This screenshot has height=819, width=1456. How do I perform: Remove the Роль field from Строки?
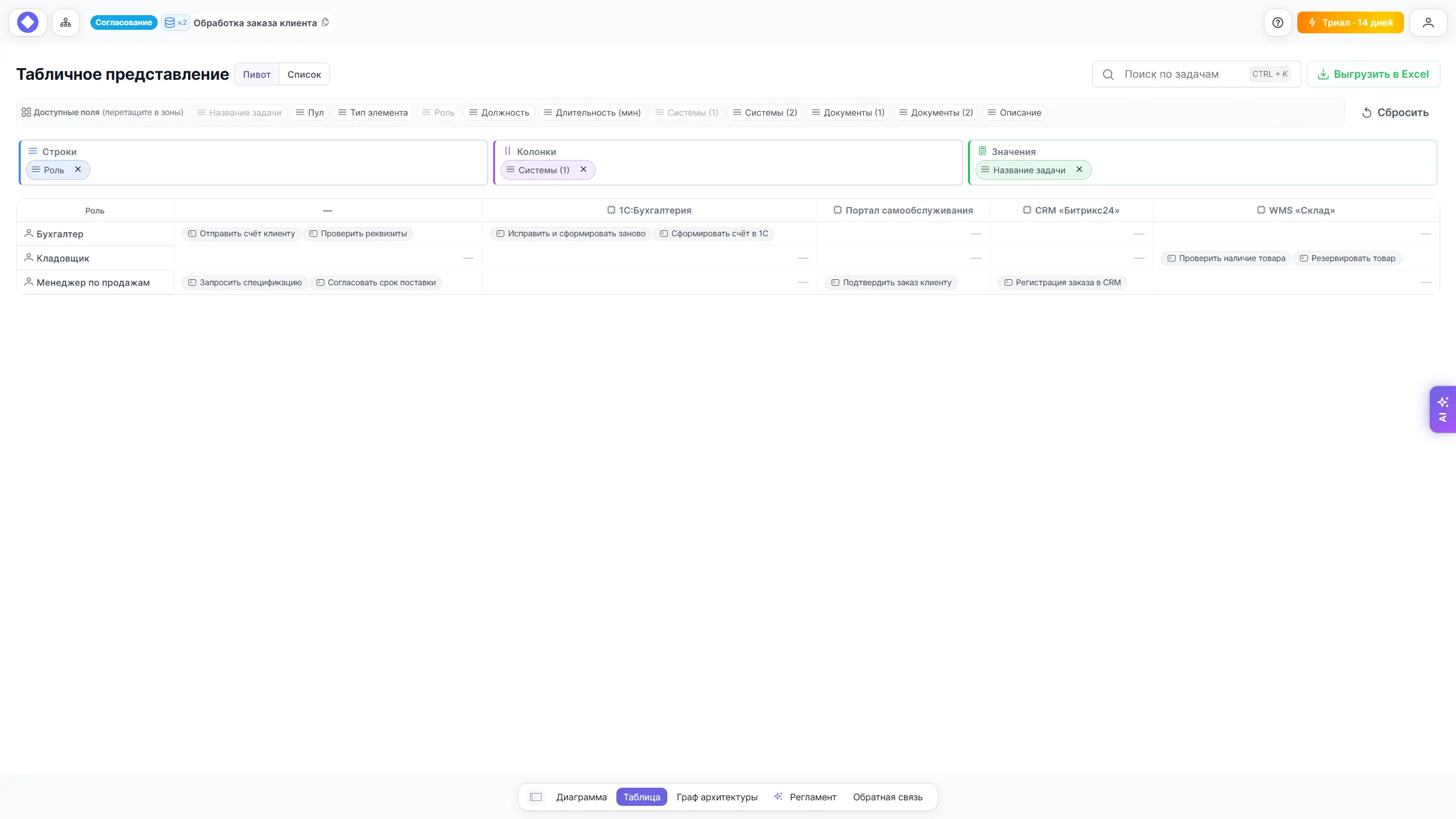pos(78,170)
